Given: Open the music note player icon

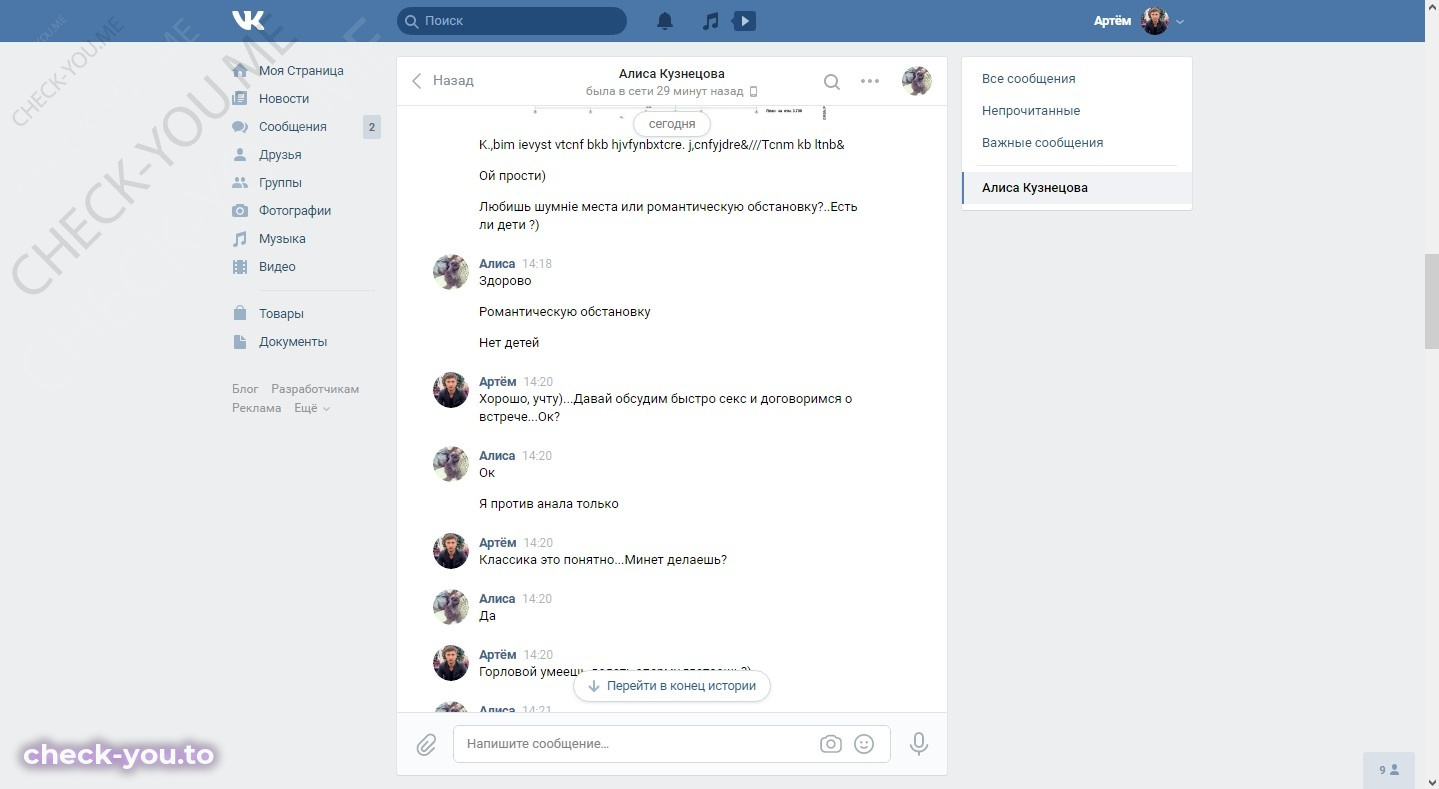Looking at the screenshot, I should pos(710,20).
